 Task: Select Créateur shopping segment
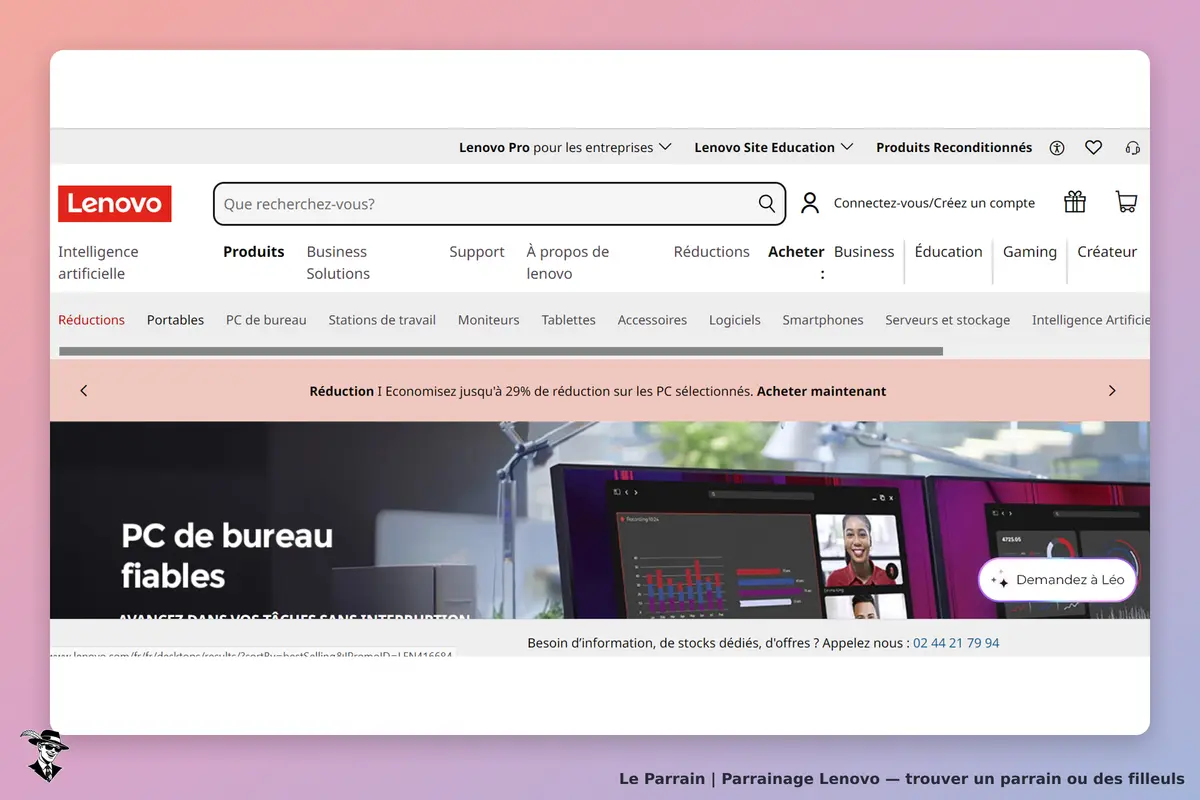[1107, 252]
